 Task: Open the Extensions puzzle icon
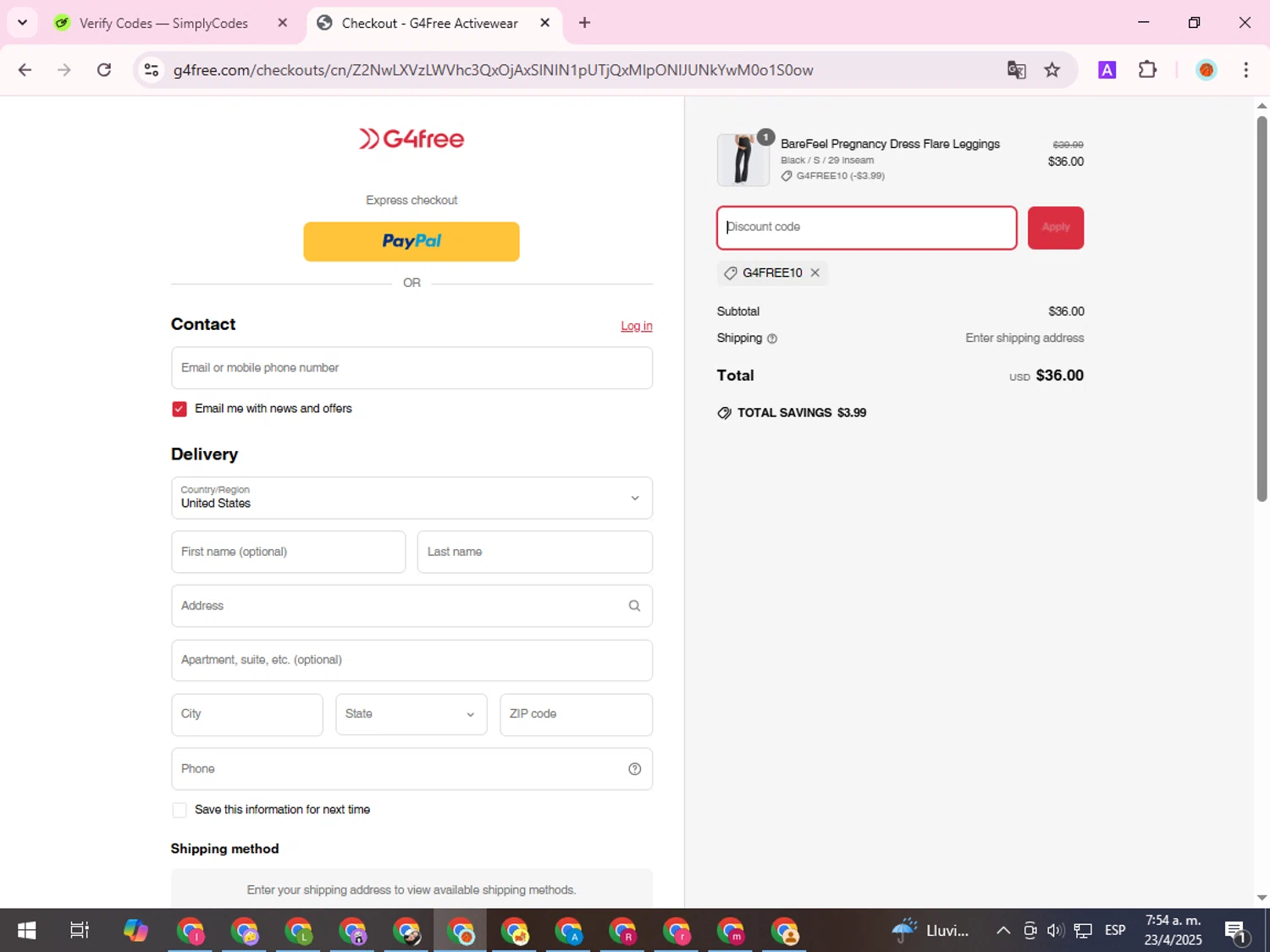pos(1147,70)
